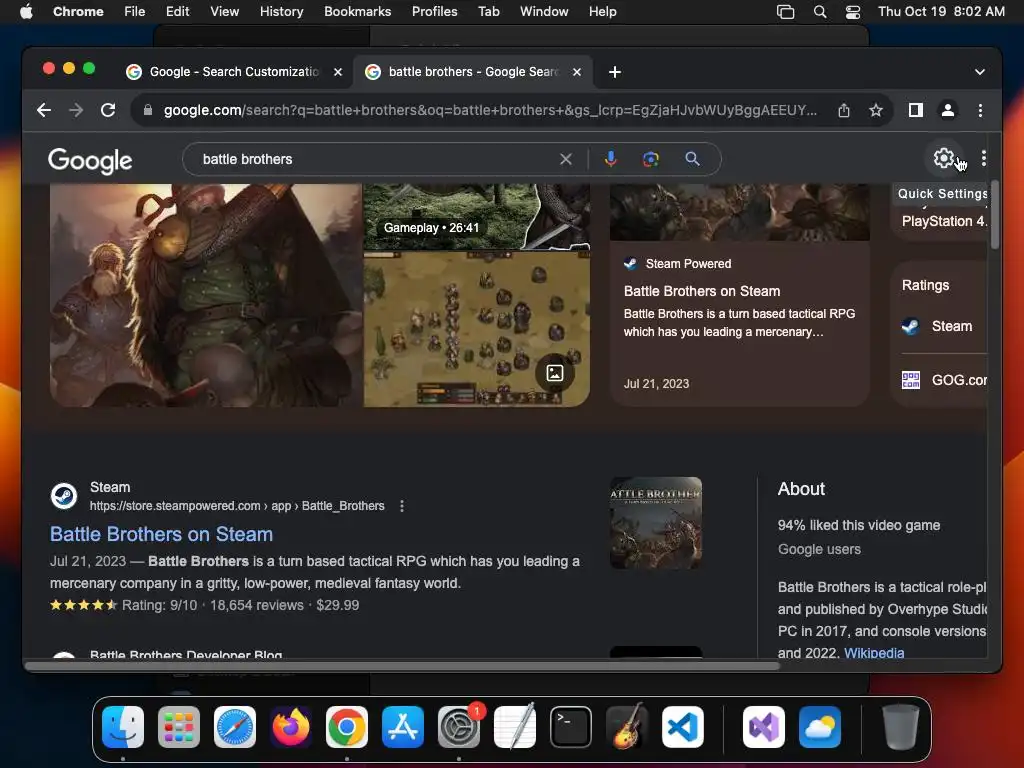Click the Chrome address bar URL
The height and width of the screenshot is (768, 1024).
[x=490, y=110]
